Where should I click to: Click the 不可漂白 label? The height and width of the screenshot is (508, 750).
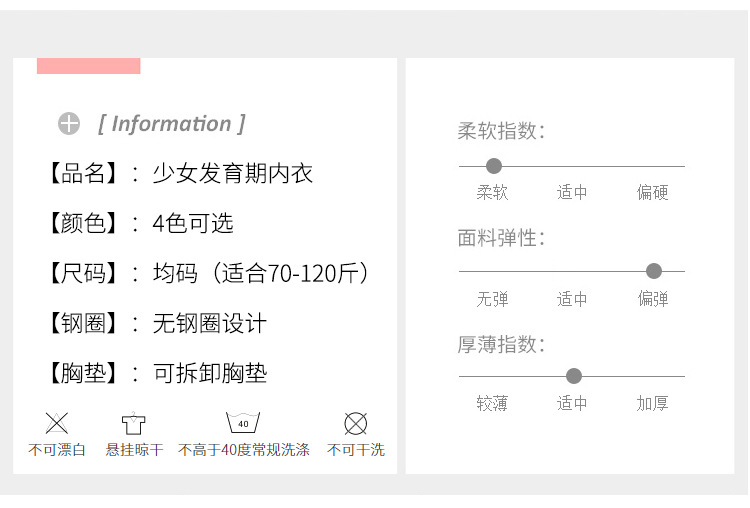click(x=57, y=450)
